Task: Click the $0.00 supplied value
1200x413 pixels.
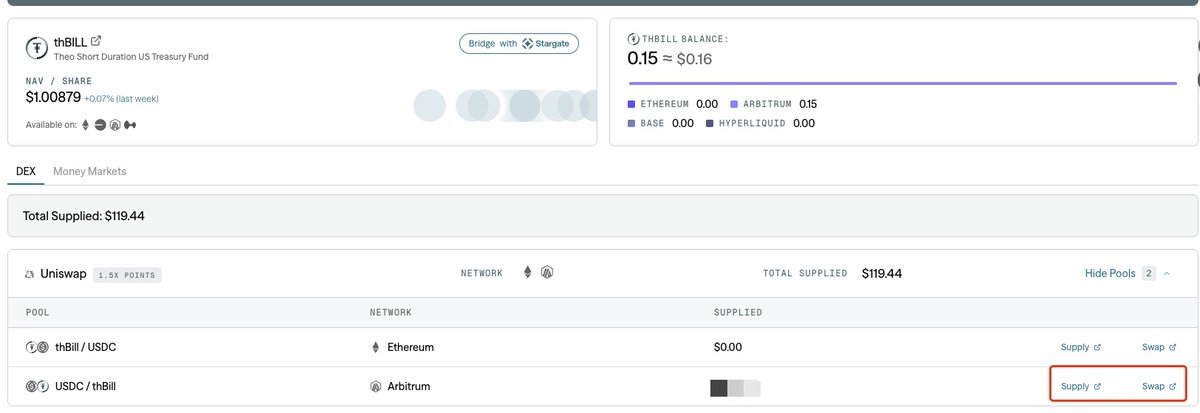Action: pos(727,347)
